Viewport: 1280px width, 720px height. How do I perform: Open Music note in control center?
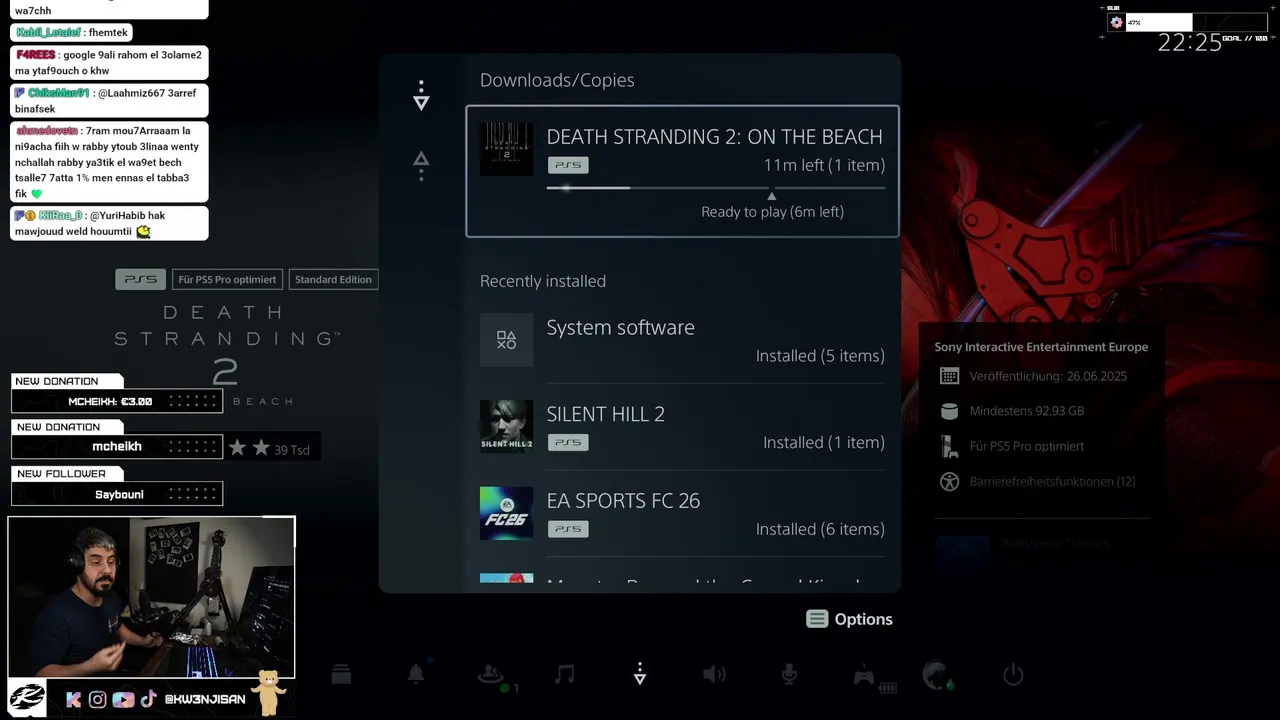(565, 675)
